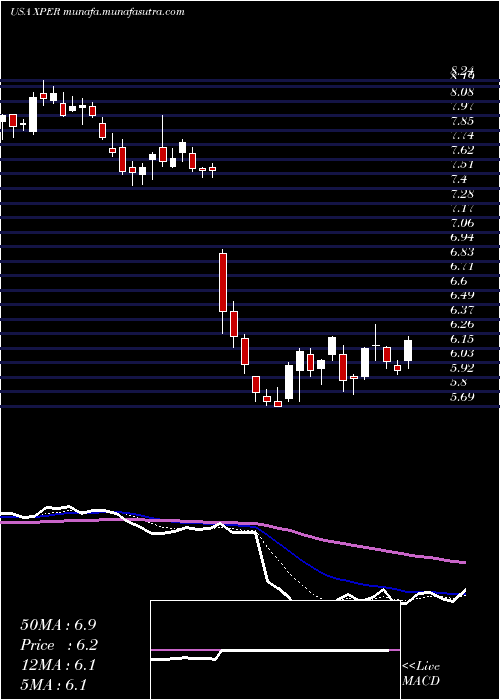Select the 7.62 price axis label

point(462,150)
